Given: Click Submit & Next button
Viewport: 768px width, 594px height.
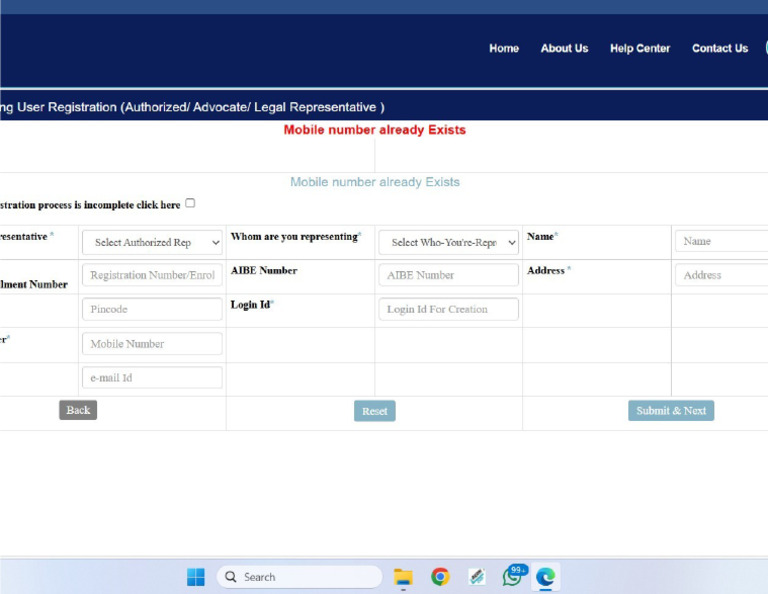Looking at the screenshot, I should [671, 410].
